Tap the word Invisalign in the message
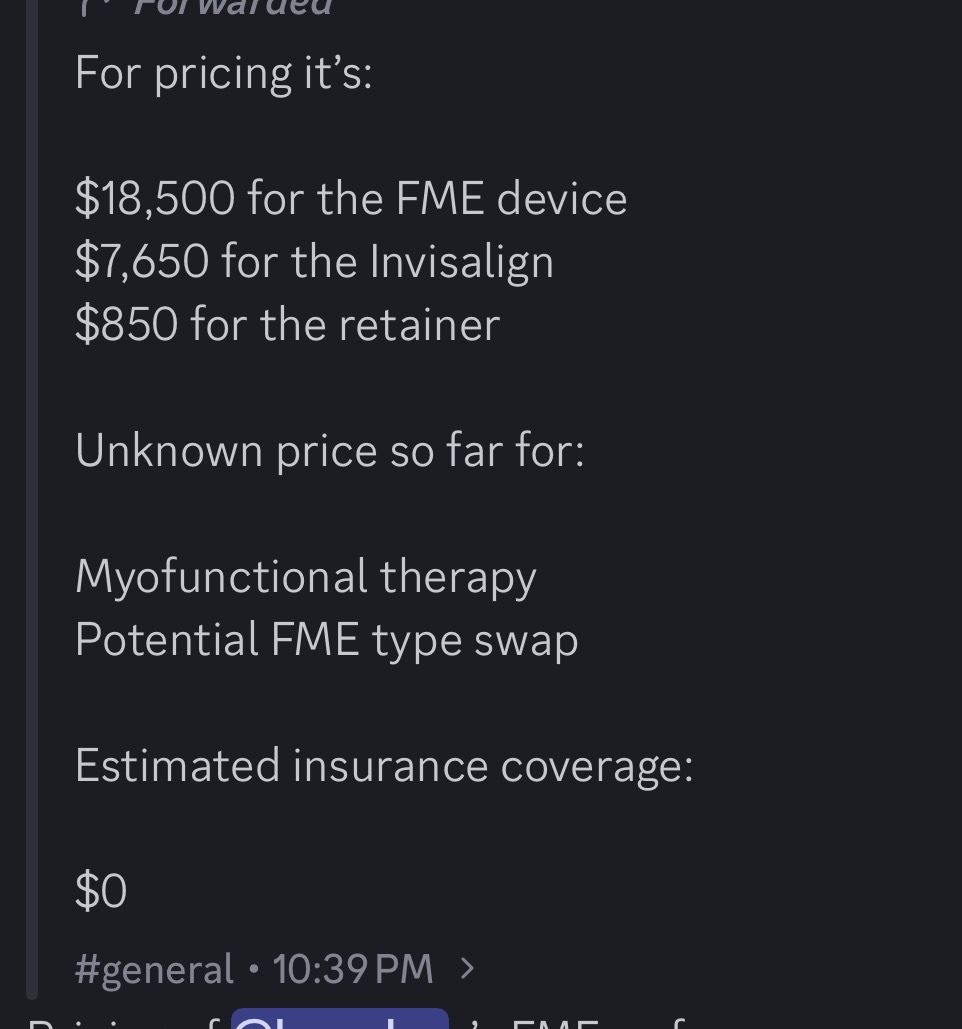This screenshot has width=962, height=1029. (461, 261)
